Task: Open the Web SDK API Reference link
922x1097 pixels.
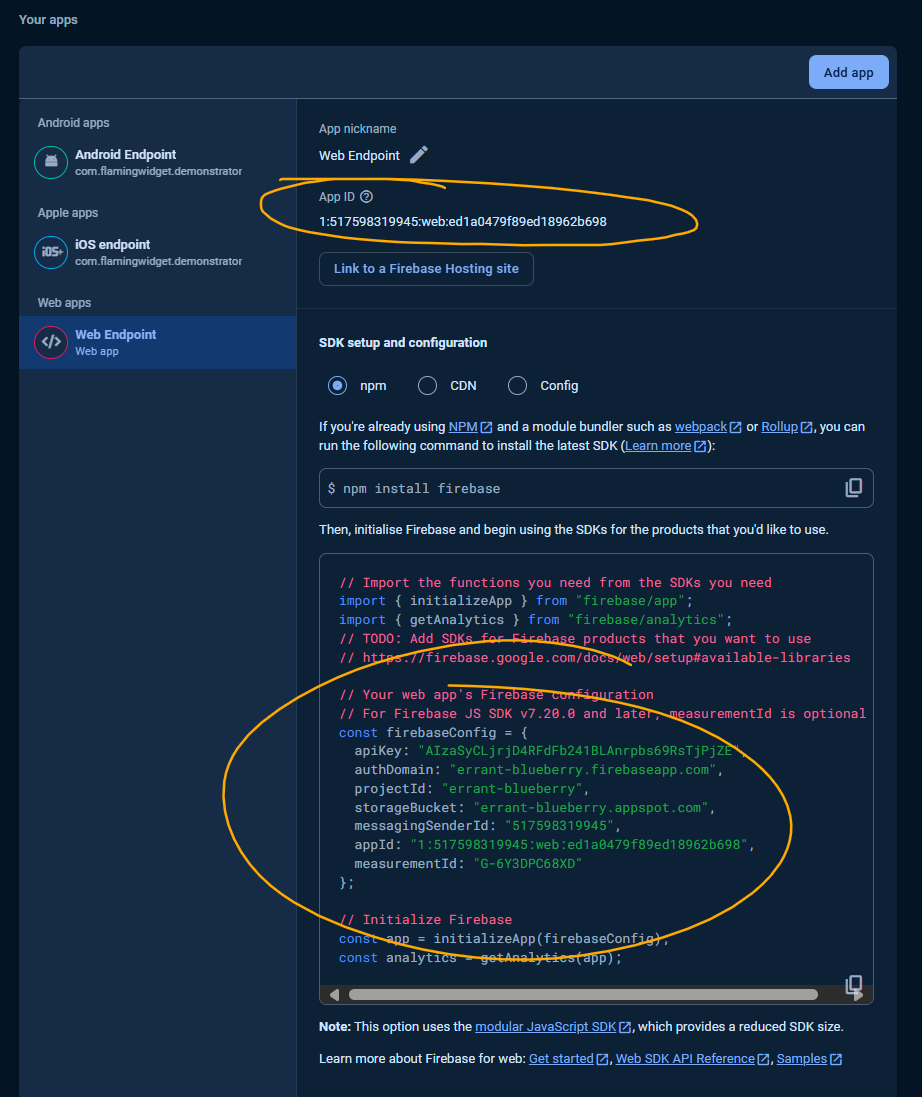Action: coord(685,1059)
